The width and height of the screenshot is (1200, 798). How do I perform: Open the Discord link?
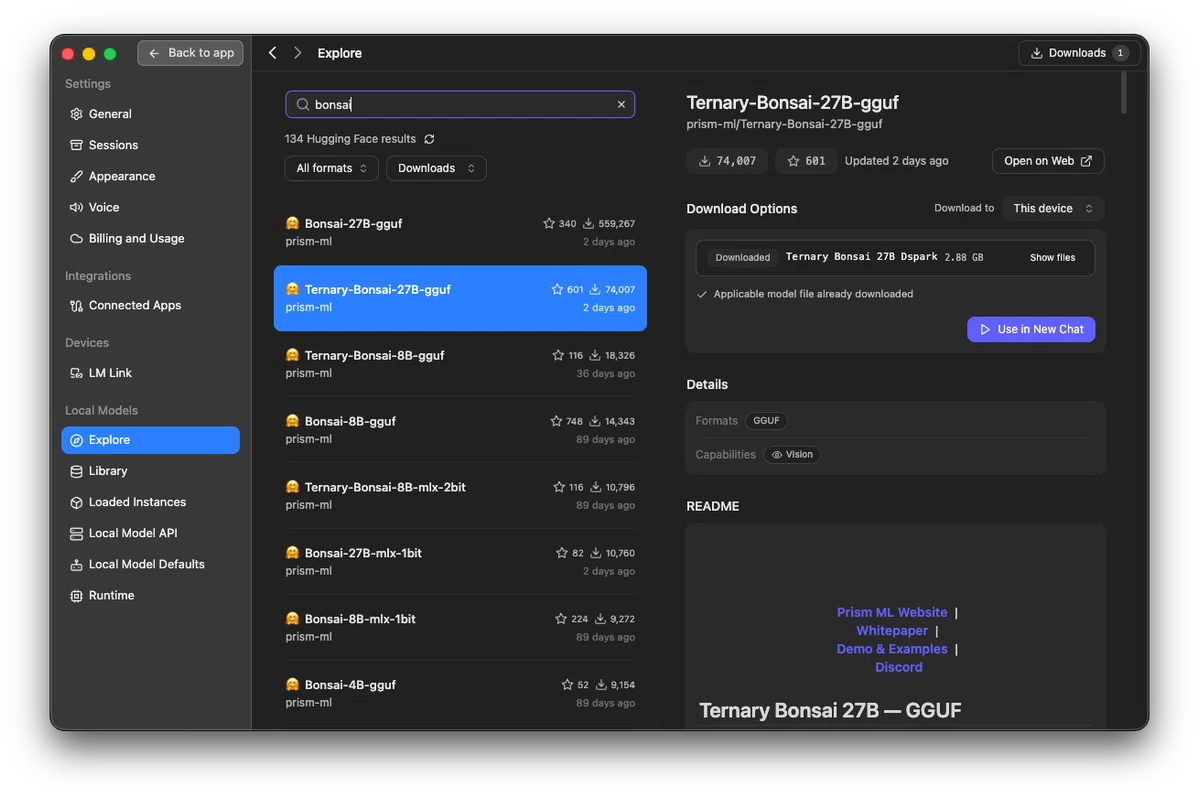pos(899,667)
